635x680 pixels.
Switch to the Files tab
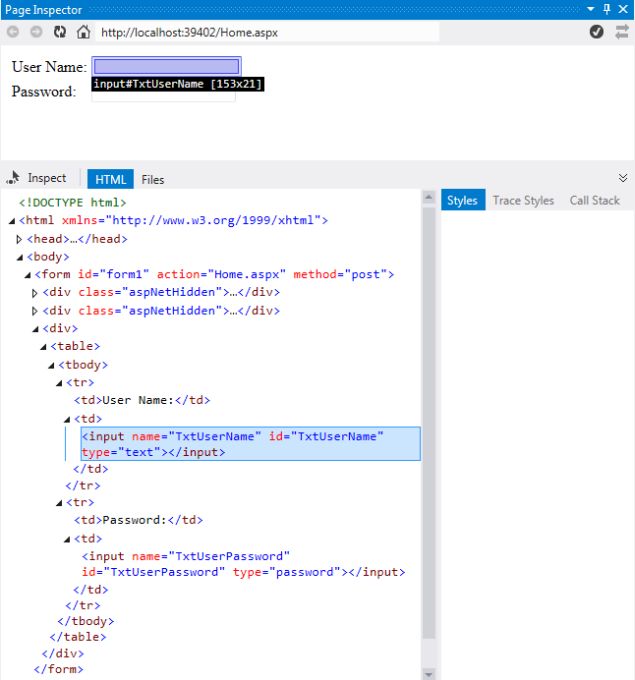pos(153,180)
